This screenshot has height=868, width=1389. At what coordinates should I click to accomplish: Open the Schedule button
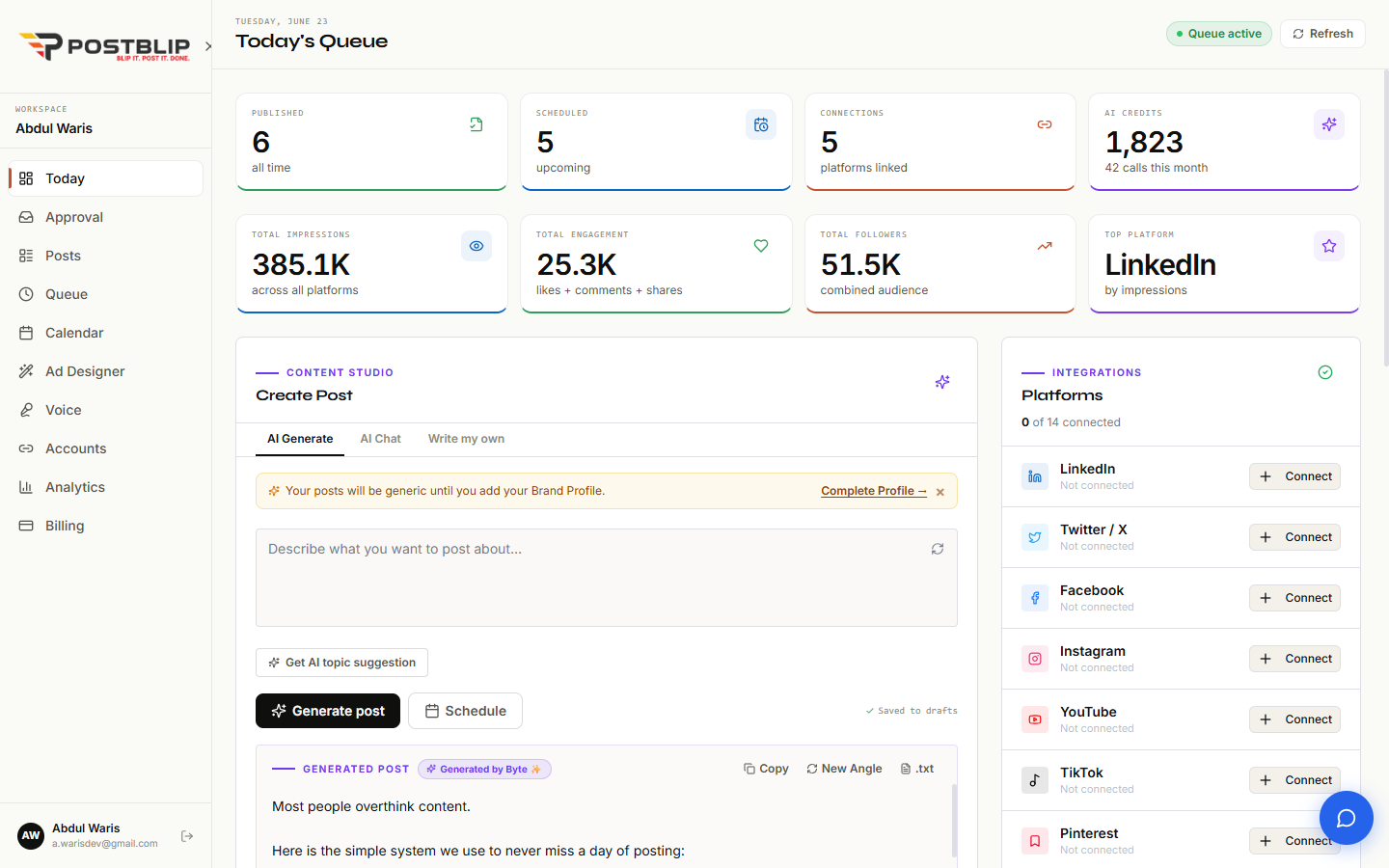pos(465,711)
